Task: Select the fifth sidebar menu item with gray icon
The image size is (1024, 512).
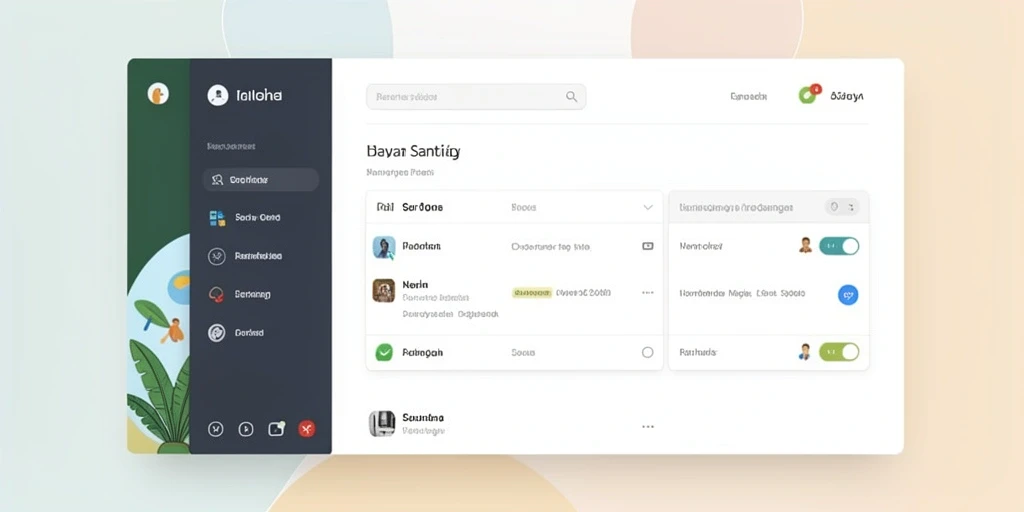Action: tap(237, 332)
